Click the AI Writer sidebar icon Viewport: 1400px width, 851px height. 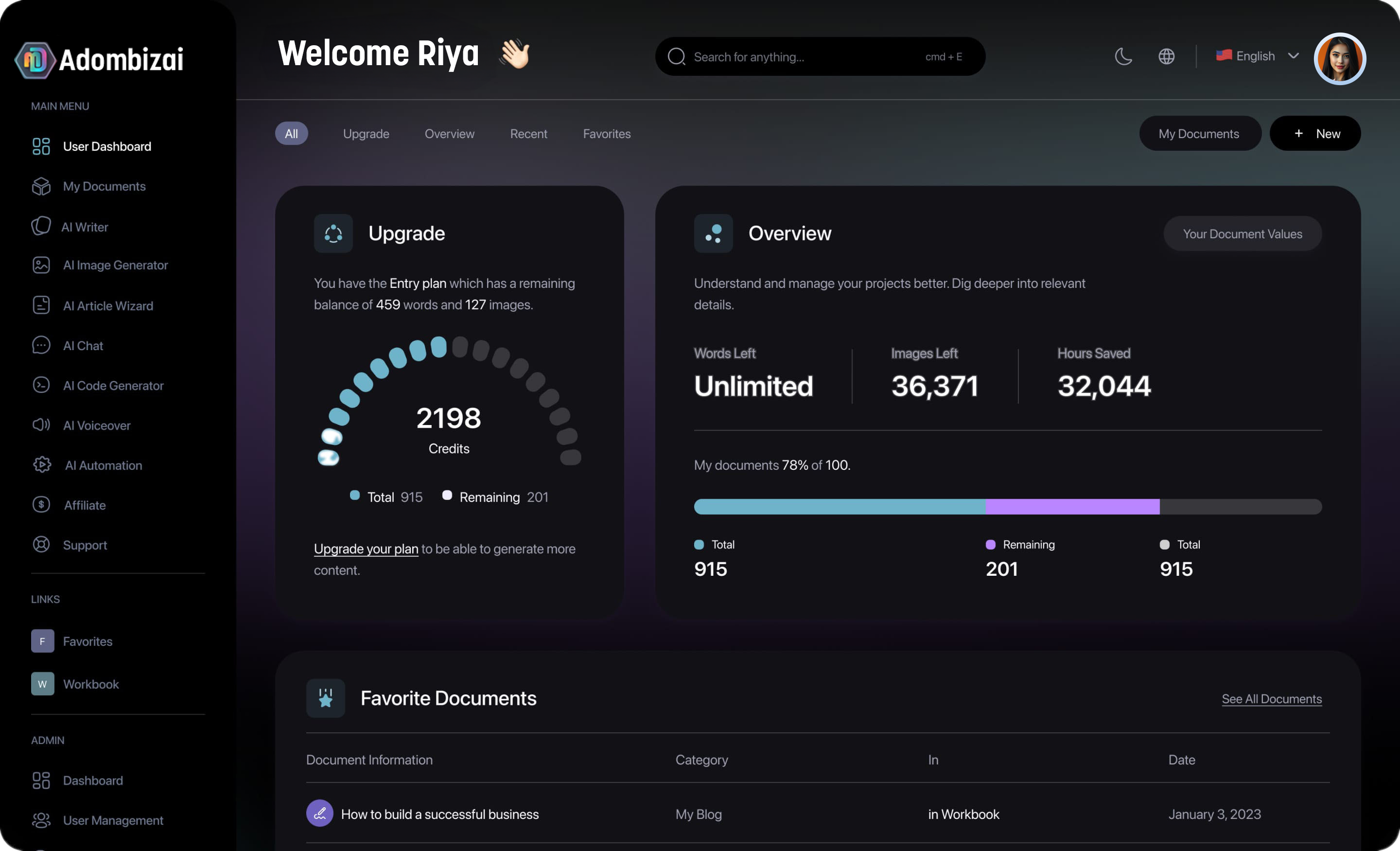(40, 226)
